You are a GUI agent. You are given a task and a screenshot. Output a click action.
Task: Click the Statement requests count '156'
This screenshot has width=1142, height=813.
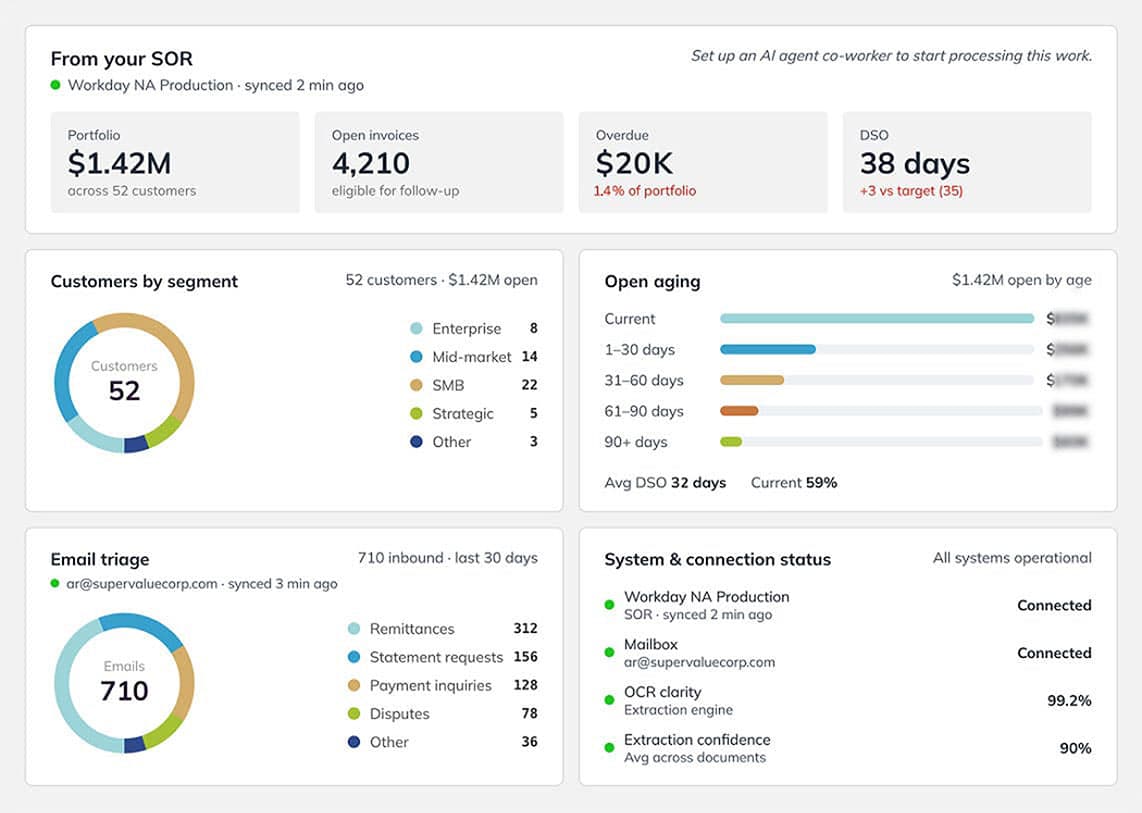pos(525,657)
